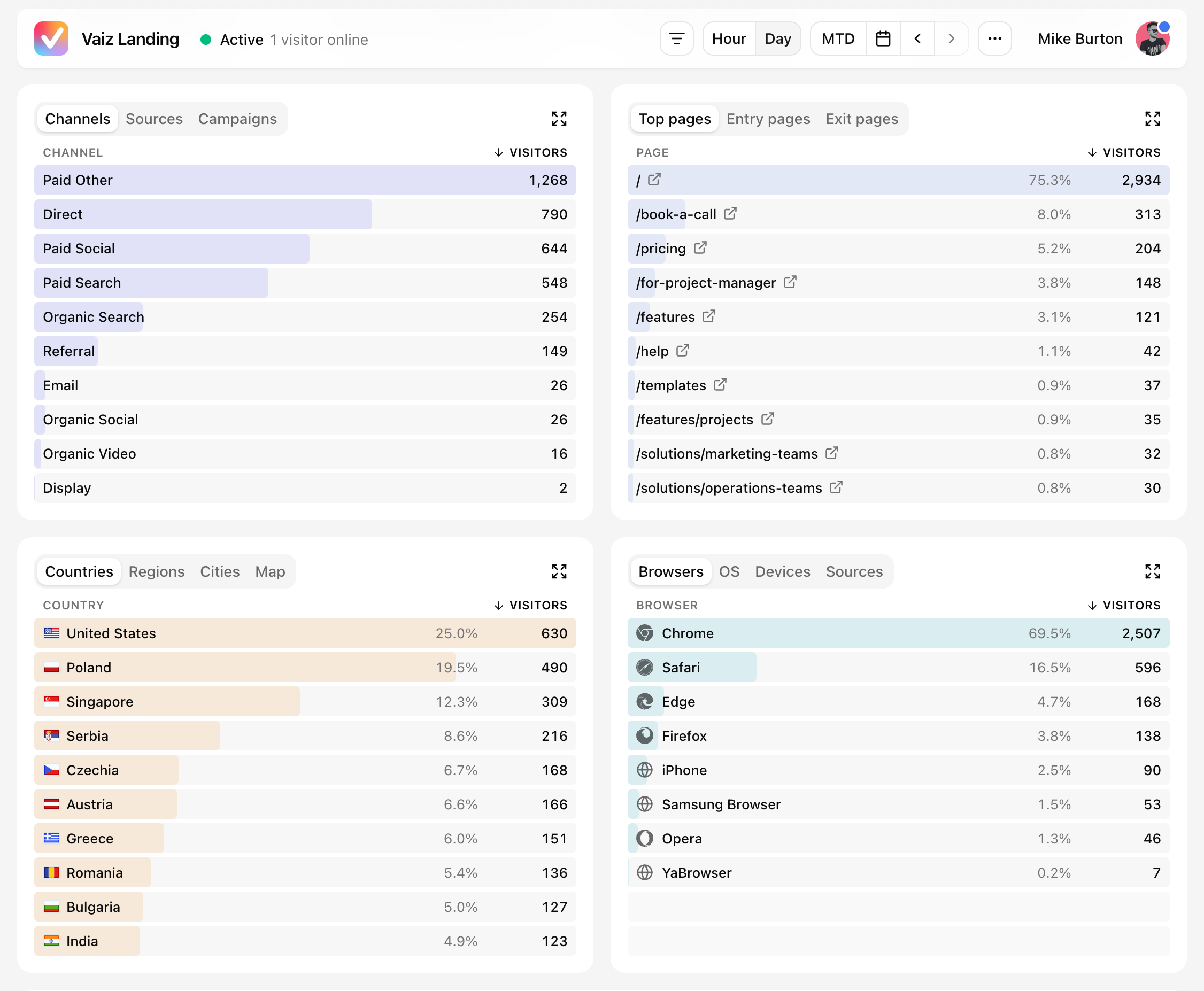Filter by Poland country row
The image size is (1204, 991).
(x=305, y=667)
